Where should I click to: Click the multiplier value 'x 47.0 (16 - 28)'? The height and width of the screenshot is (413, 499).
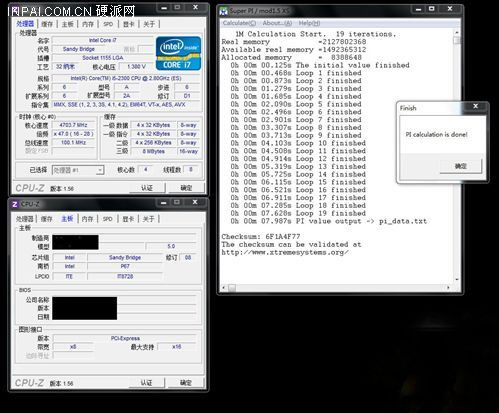click(73, 134)
